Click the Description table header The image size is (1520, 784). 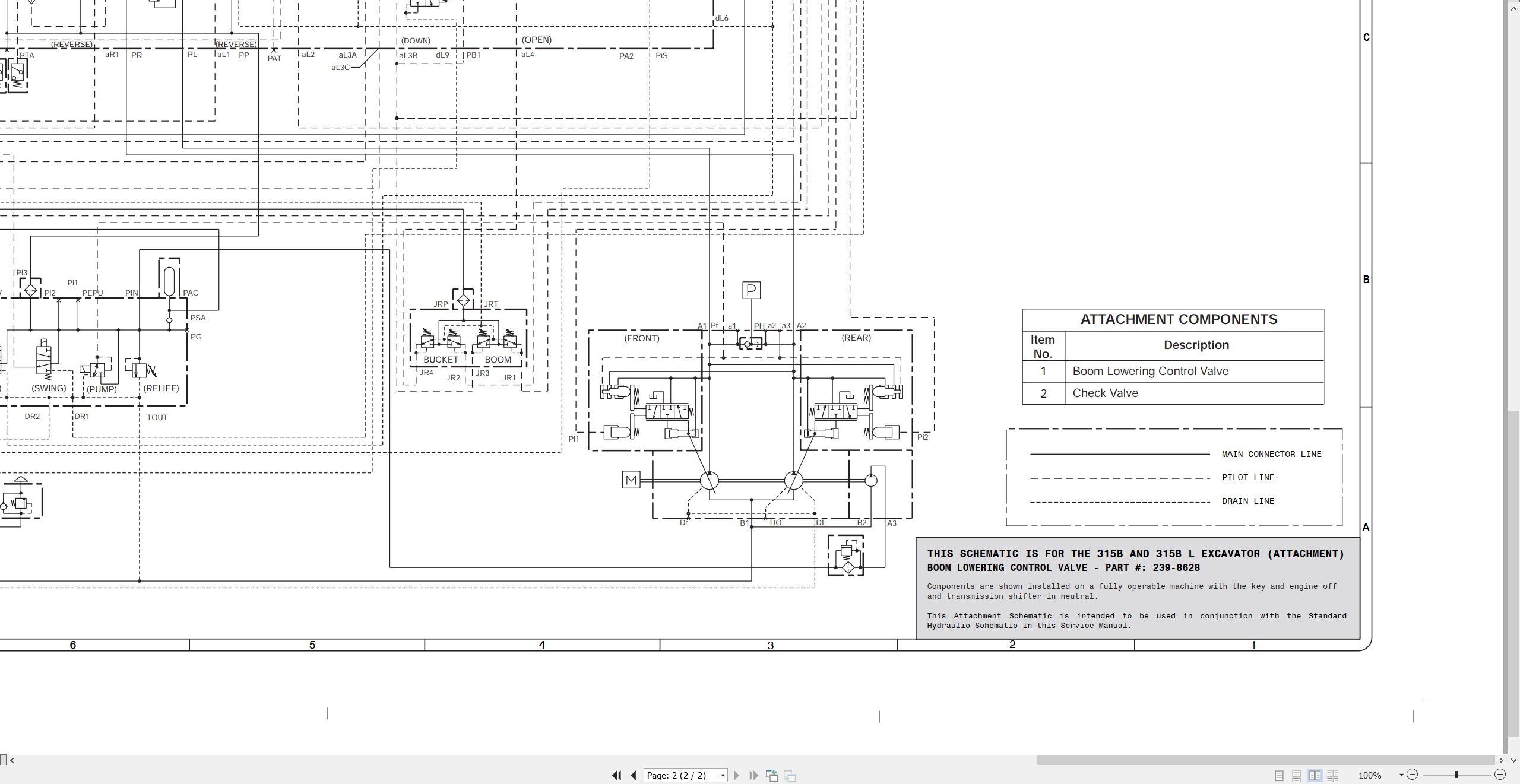pyautogui.click(x=1196, y=345)
